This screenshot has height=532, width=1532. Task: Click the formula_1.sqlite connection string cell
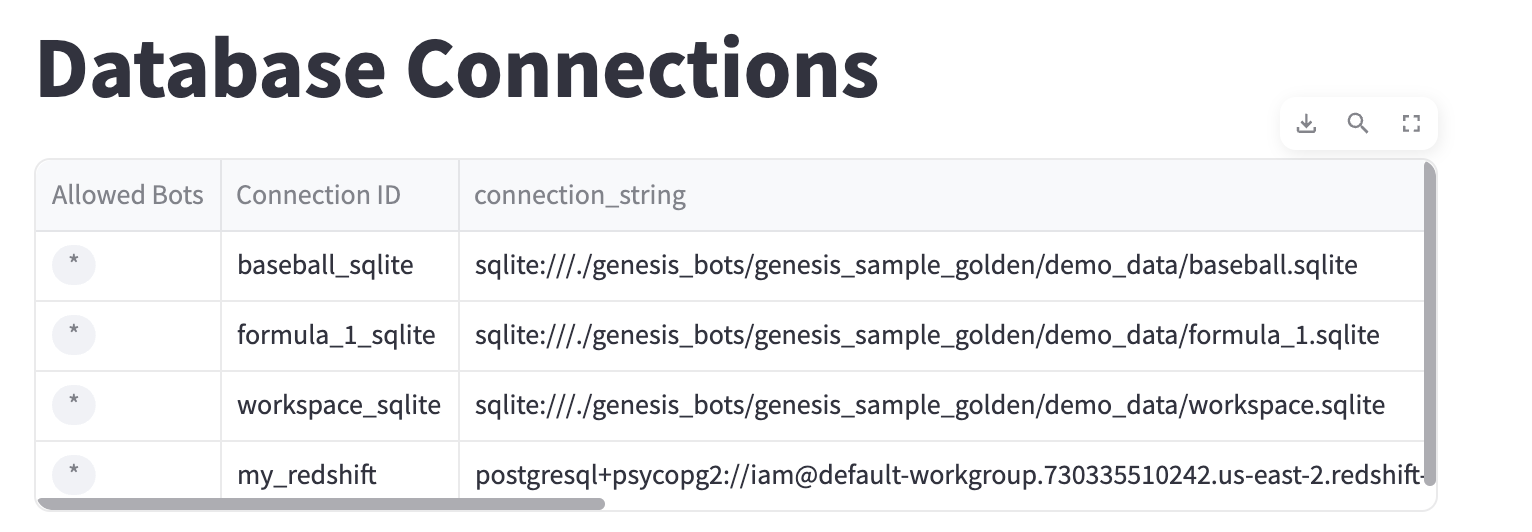(x=927, y=335)
